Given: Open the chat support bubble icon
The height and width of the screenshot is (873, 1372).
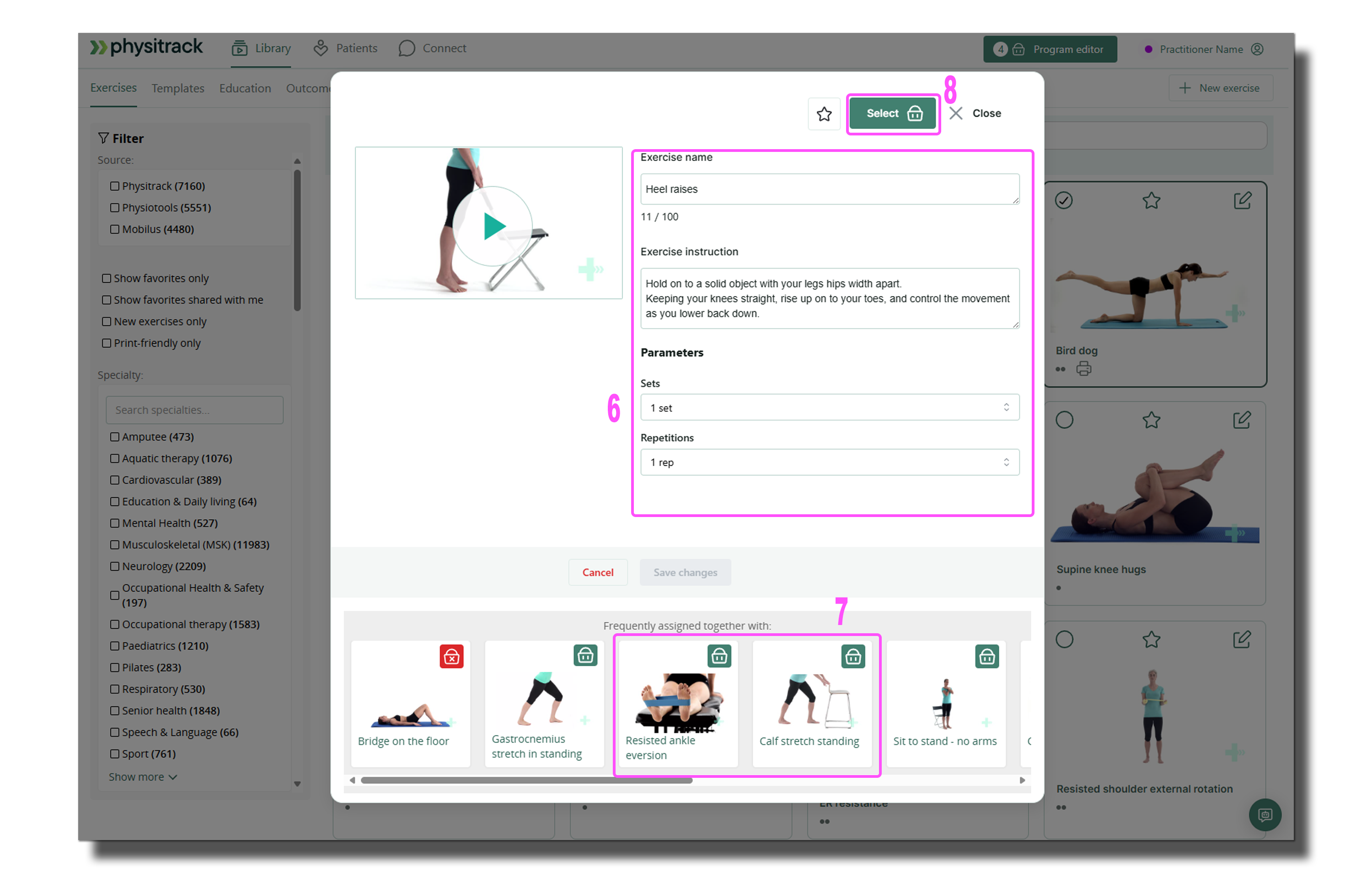Looking at the screenshot, I should (x=1265, y=814).
